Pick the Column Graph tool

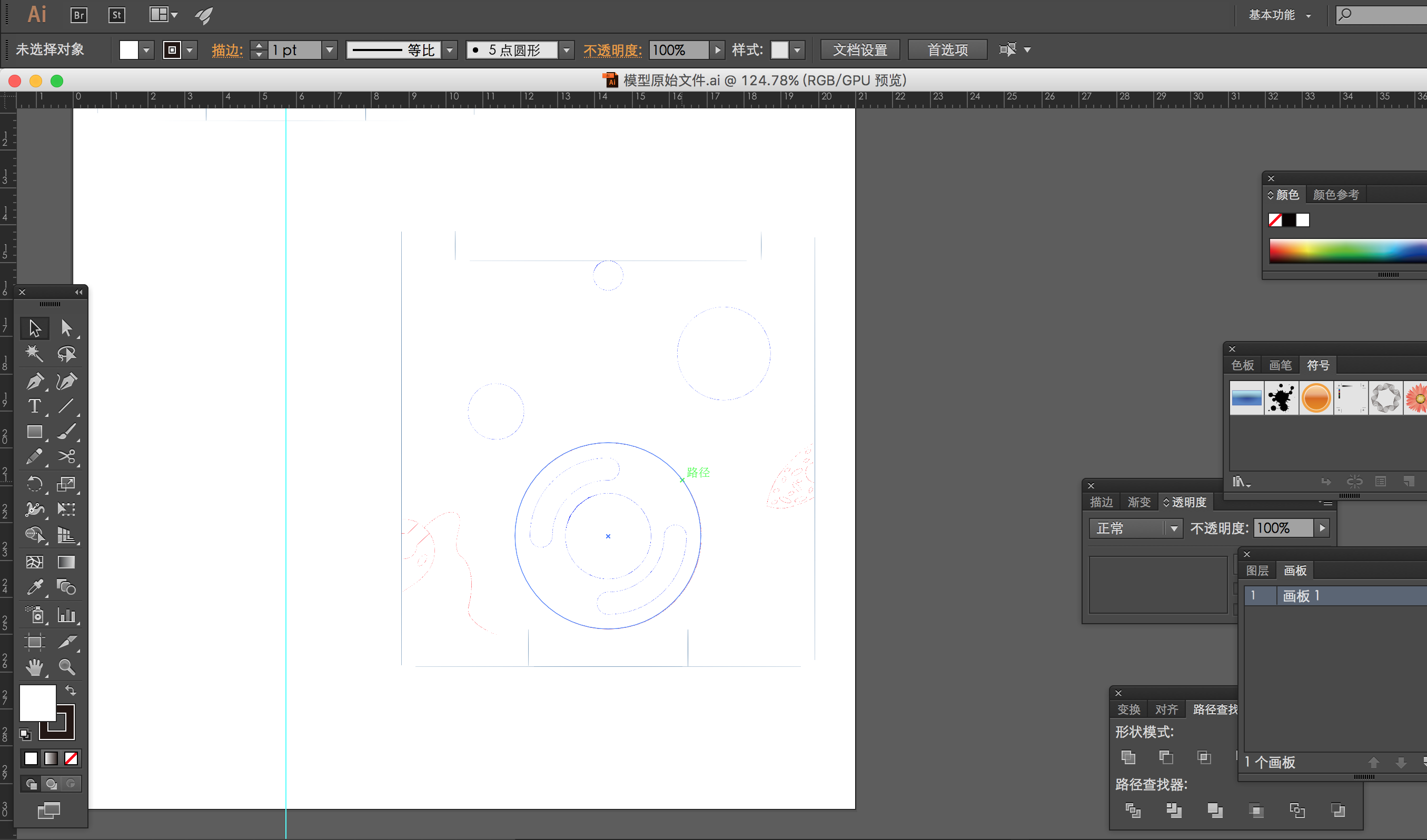[66, 615]
